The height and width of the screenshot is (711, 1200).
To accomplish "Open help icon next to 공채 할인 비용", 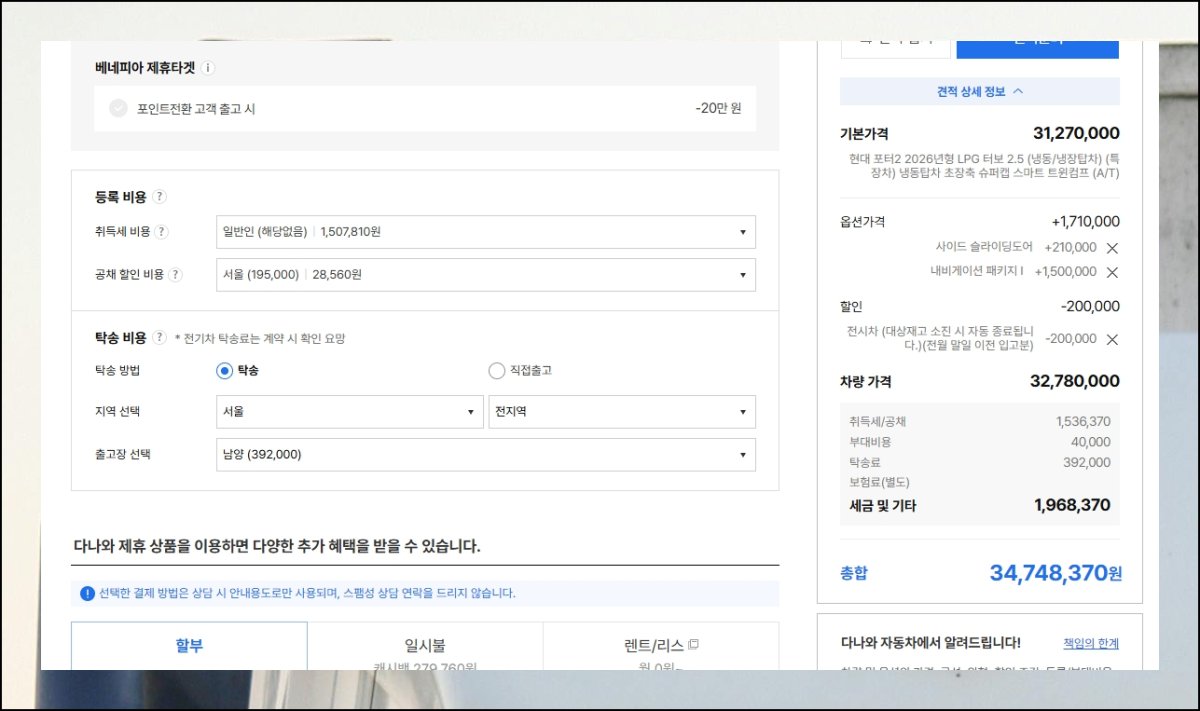I will click(x=175, y=275).
